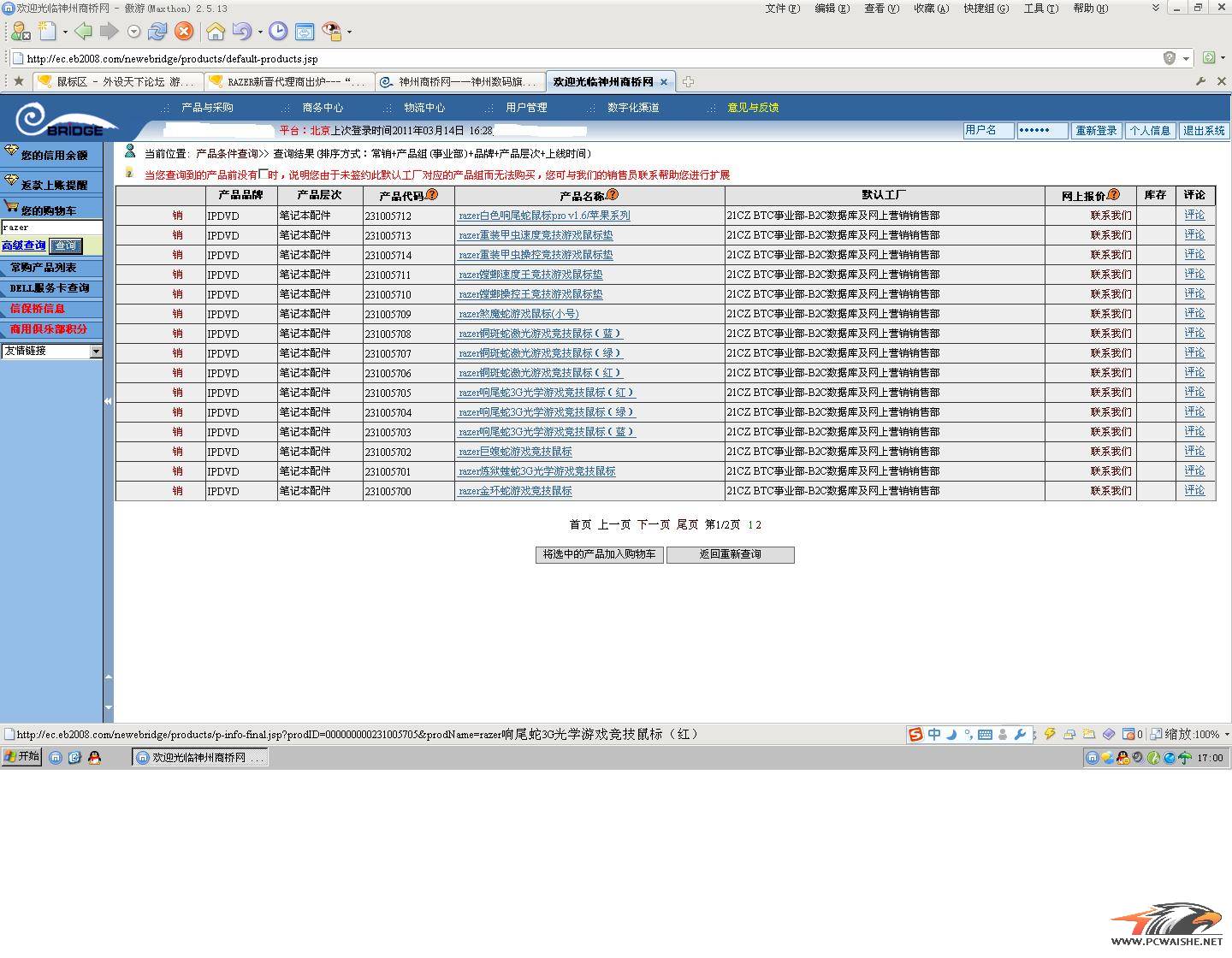
Task: Click the new document icon in toolbar
Action: pyautogui.click(x=47, y=32)
